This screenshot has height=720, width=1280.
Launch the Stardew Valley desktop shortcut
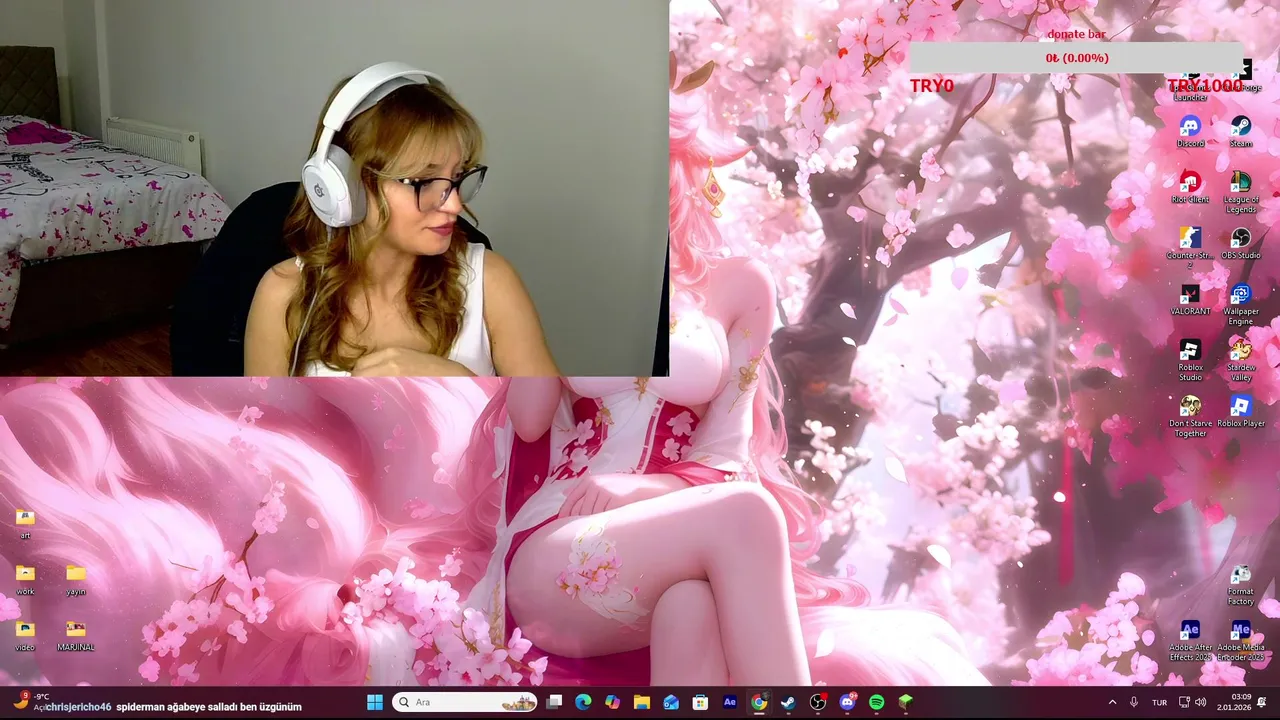(x=1241, y=360)
